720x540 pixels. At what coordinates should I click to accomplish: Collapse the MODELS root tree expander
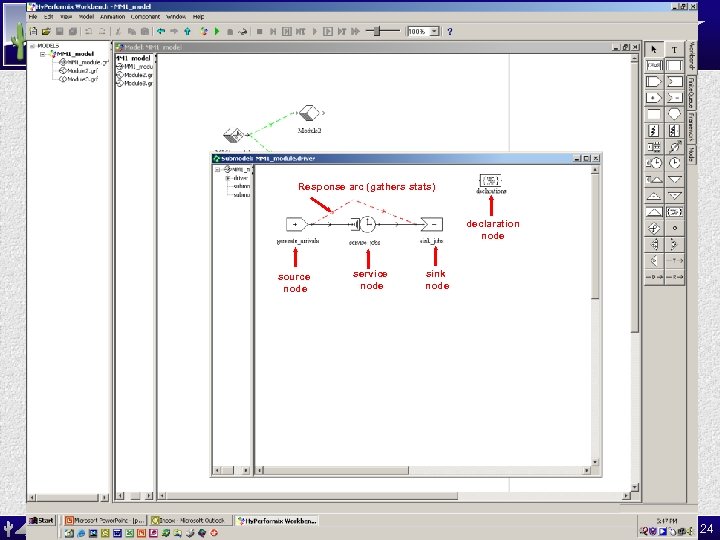tap(32, 46)
